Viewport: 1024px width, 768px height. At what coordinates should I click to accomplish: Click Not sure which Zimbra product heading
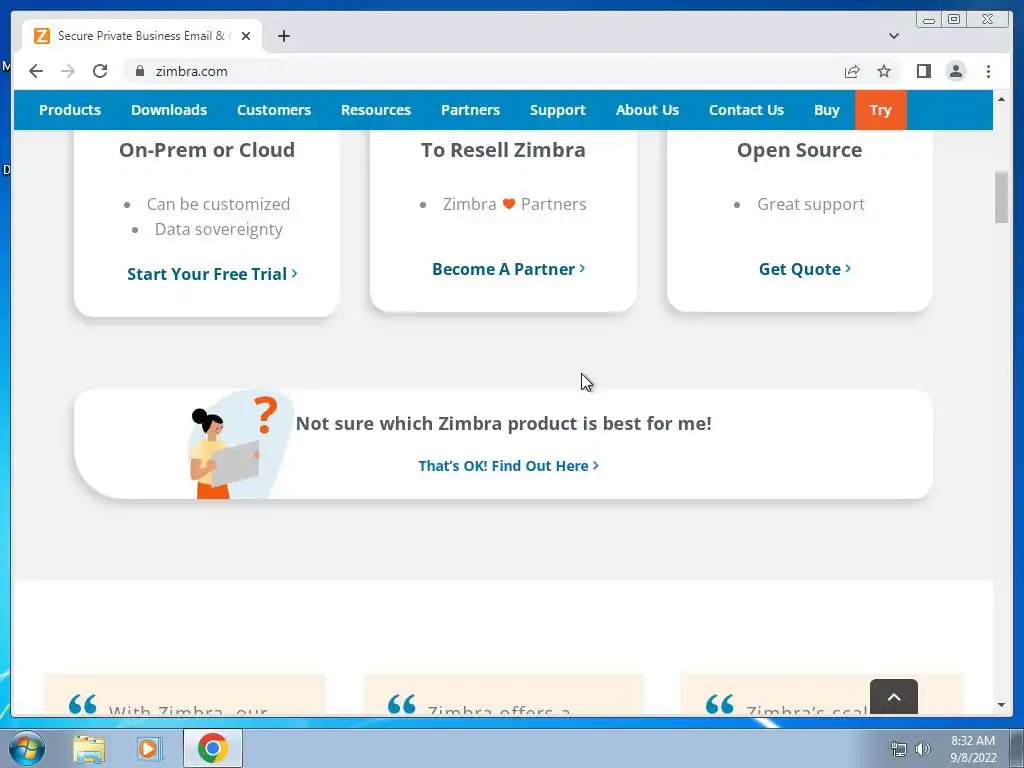[x=504, y=423]
